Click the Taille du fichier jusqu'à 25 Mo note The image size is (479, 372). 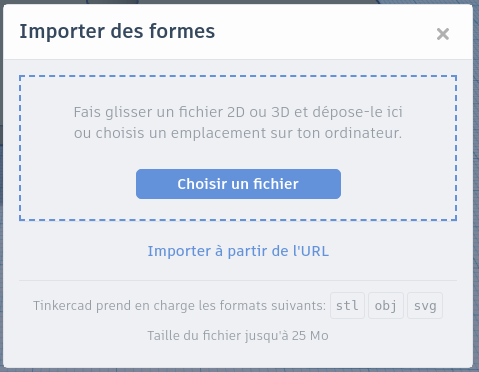pyautogui.click(x=238, y=335)
